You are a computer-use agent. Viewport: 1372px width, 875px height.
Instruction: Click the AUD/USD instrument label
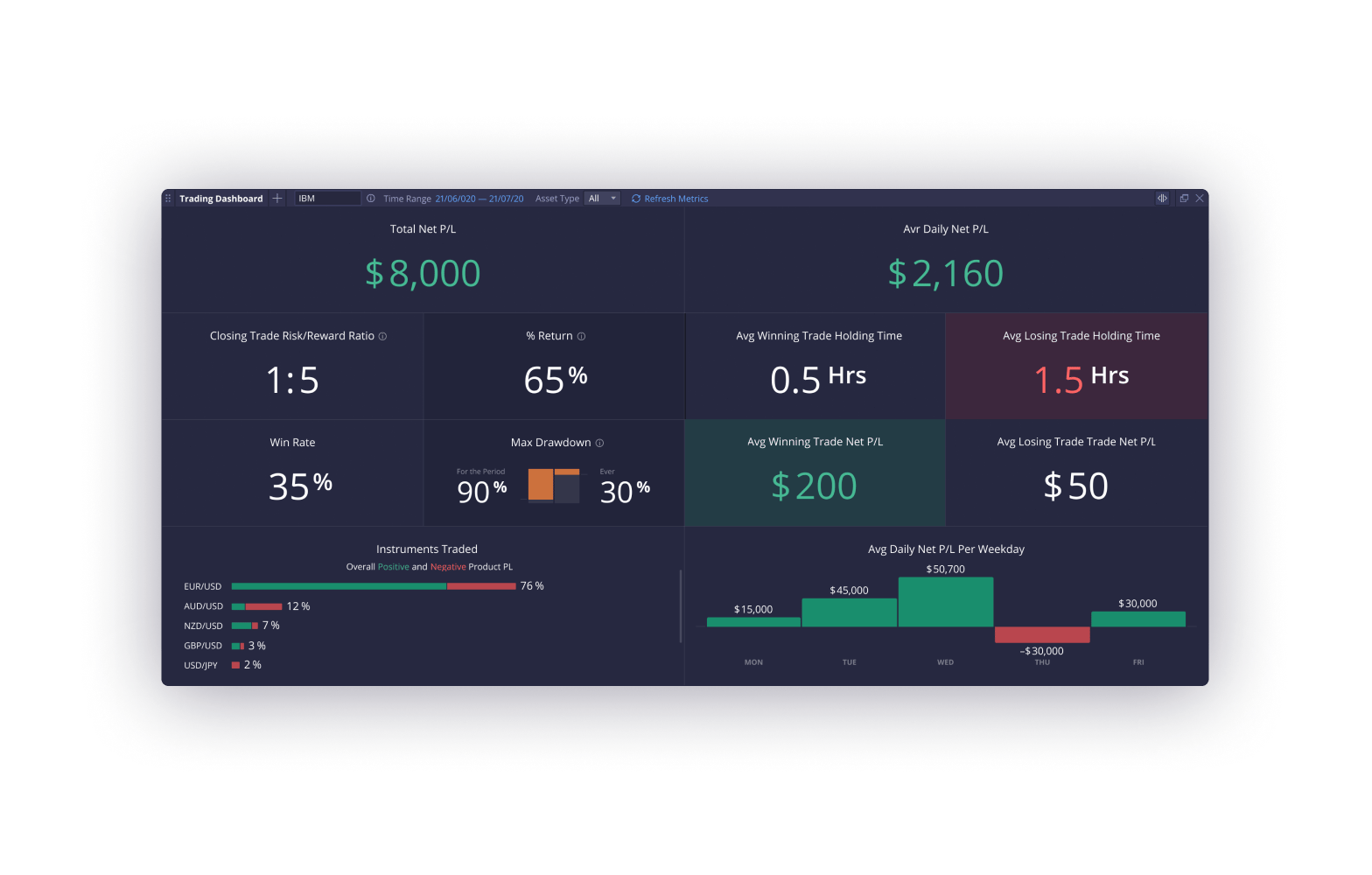[204, 606]
